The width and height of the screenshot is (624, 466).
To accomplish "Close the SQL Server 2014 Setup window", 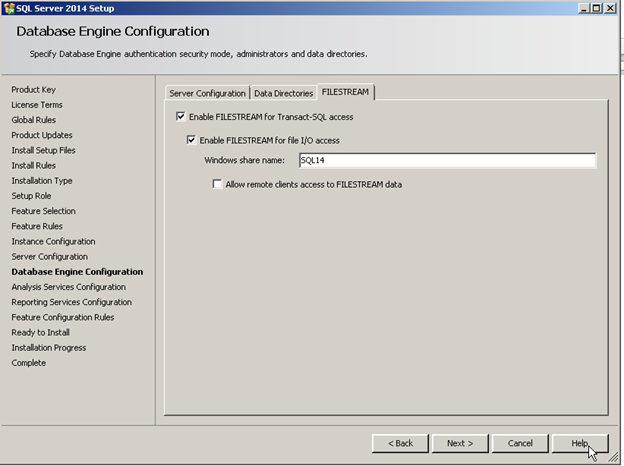I will point(610,8).
